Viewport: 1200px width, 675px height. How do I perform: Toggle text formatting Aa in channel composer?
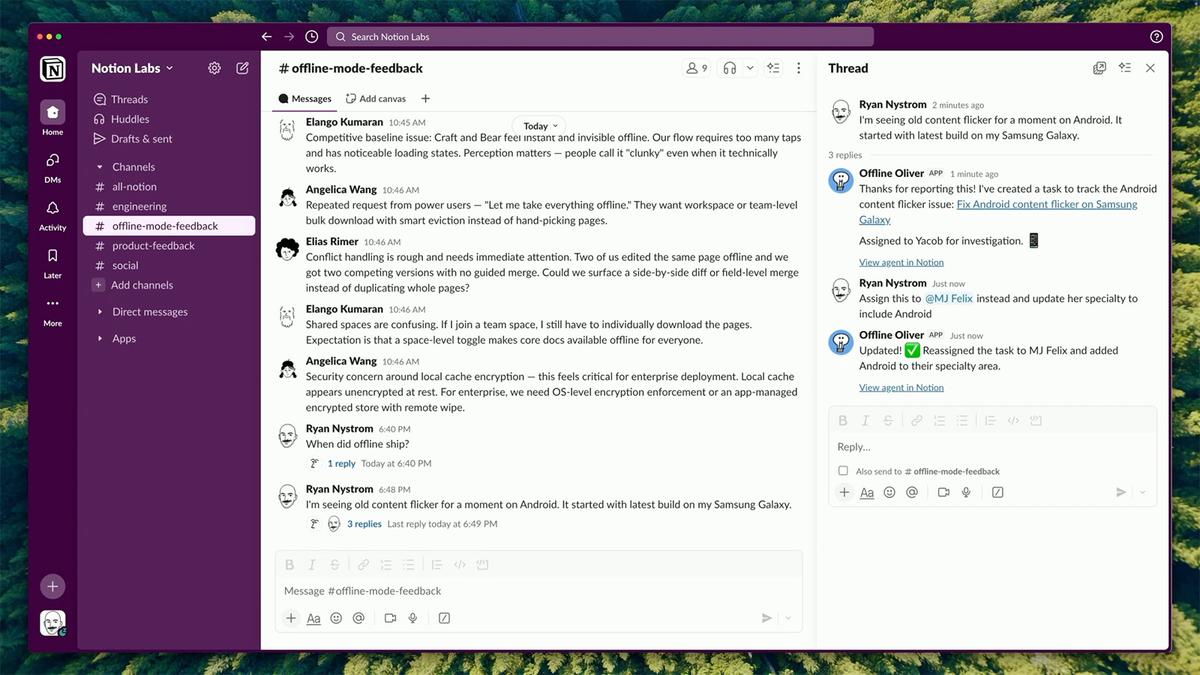click(x=313, y=618)
